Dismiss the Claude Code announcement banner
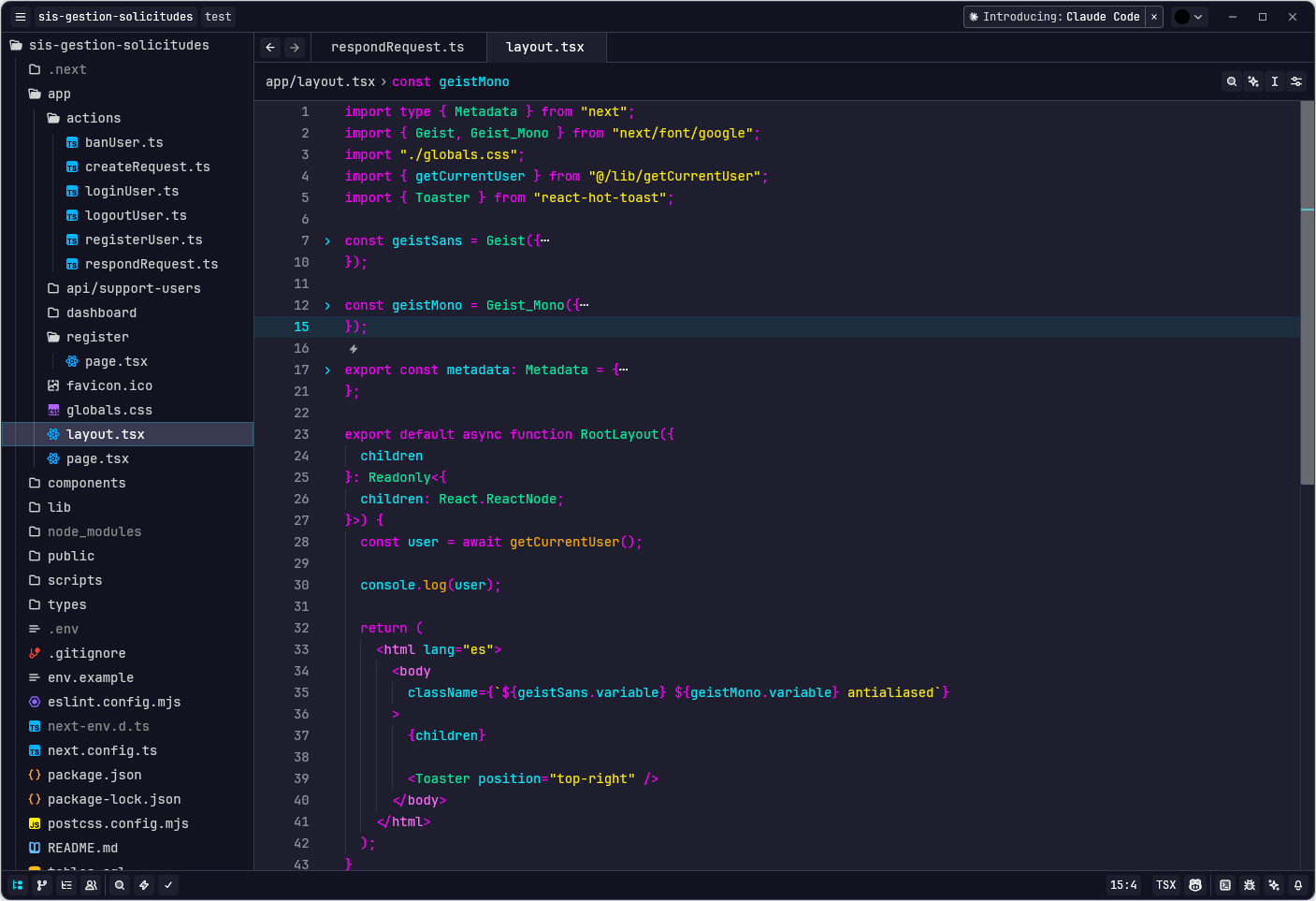The width and height of the screenshot is (1316, 901). click(x=1154, y=17)
